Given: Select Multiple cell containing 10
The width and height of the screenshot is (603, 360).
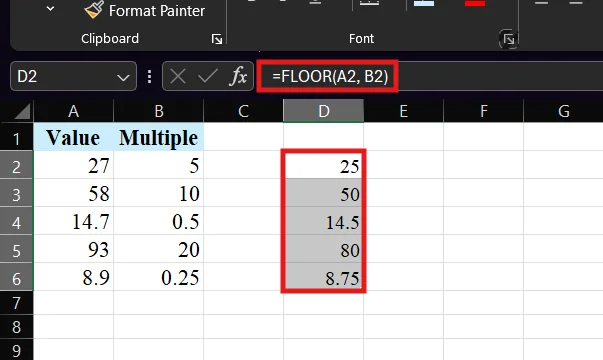Looking at the screenshot, I should (158, 193).
